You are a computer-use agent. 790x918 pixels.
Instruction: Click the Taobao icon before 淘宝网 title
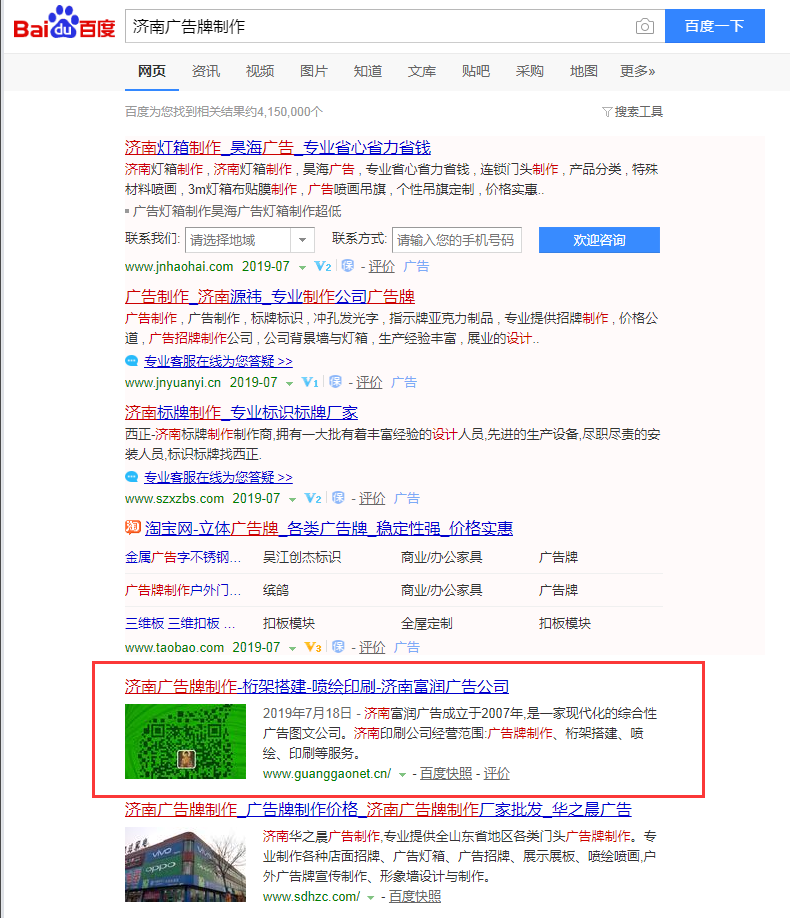132,528
